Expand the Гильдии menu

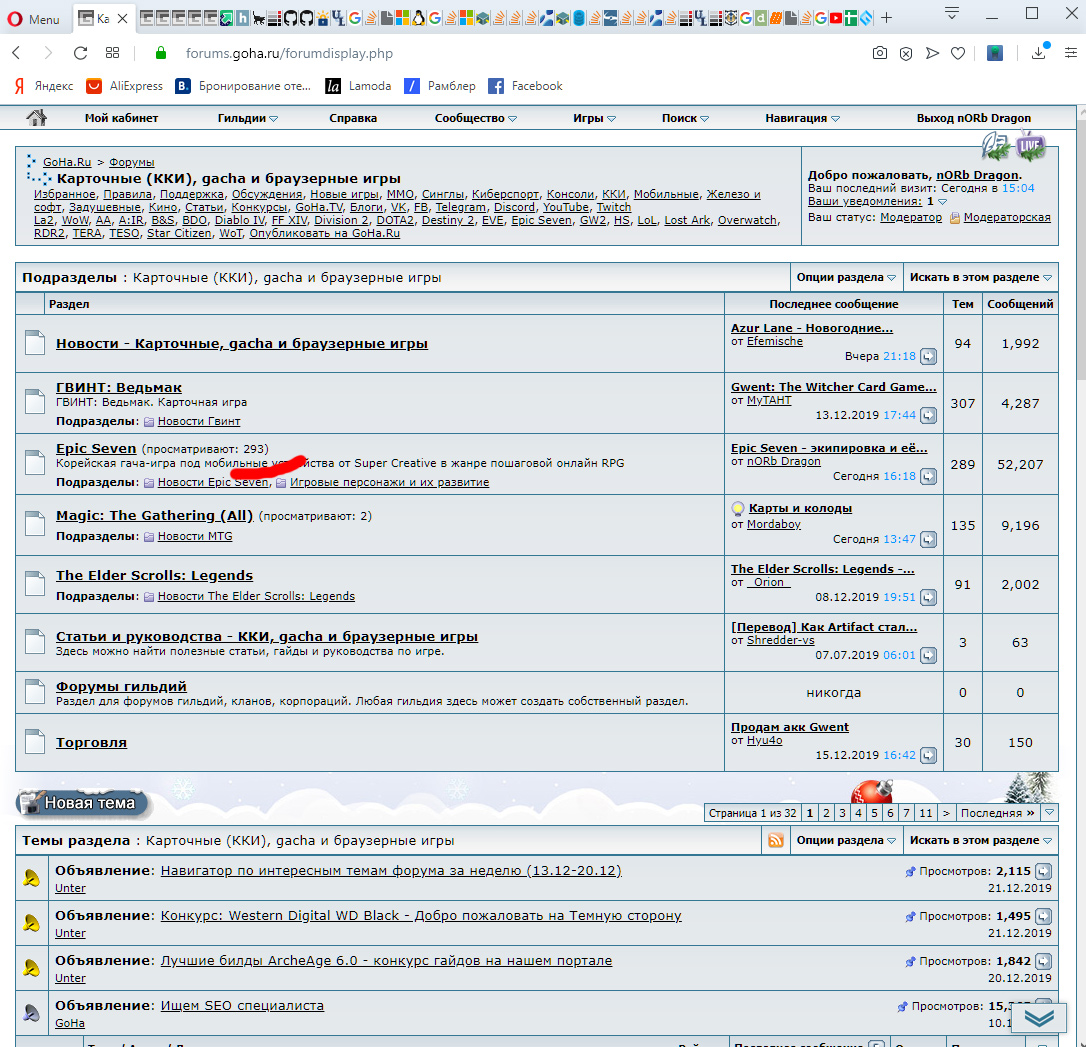coord(247,118)
